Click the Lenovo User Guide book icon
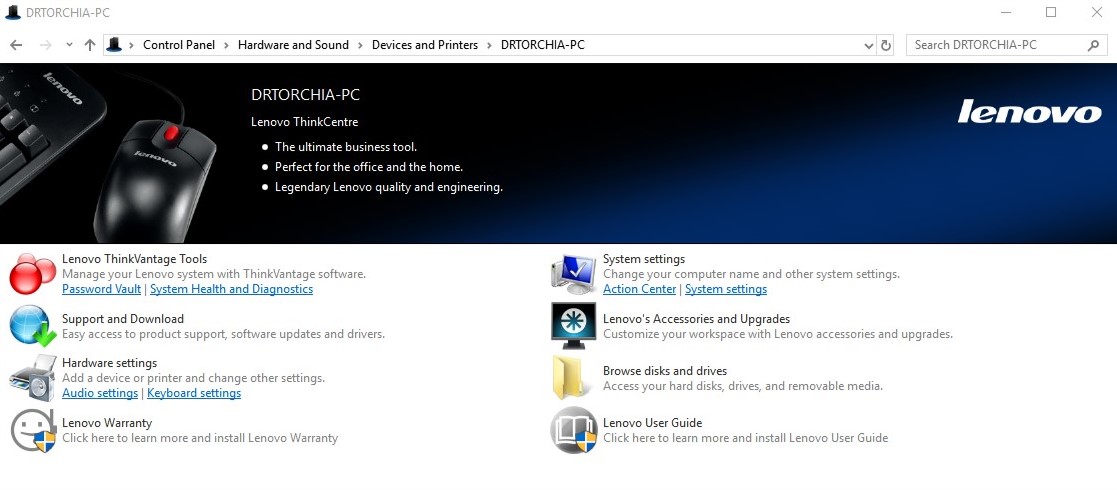1117x490 pixels. point(574,430)
